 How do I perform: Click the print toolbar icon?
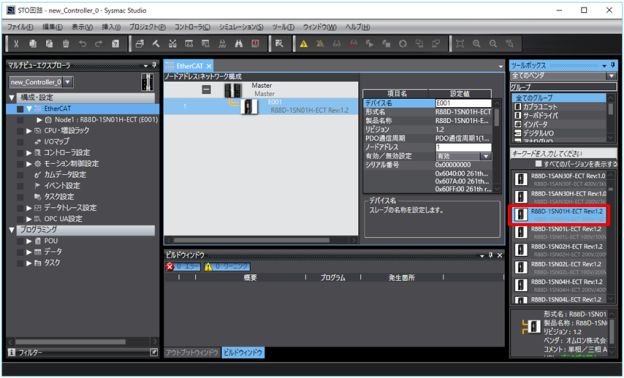pyautogui.click(x=140, y=44)
